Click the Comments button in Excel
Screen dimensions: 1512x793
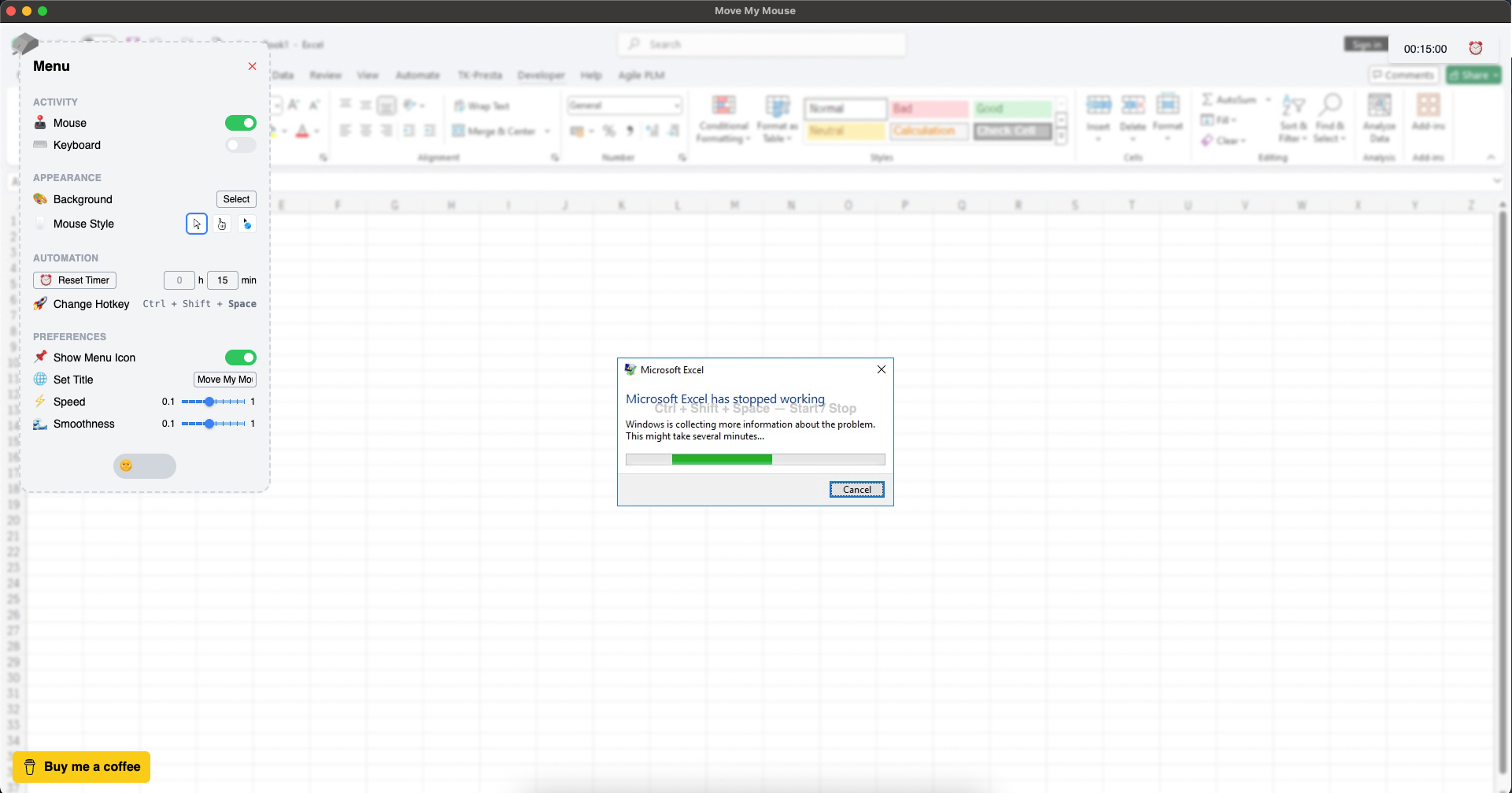pyautogui.click(x=1403, y=75)
